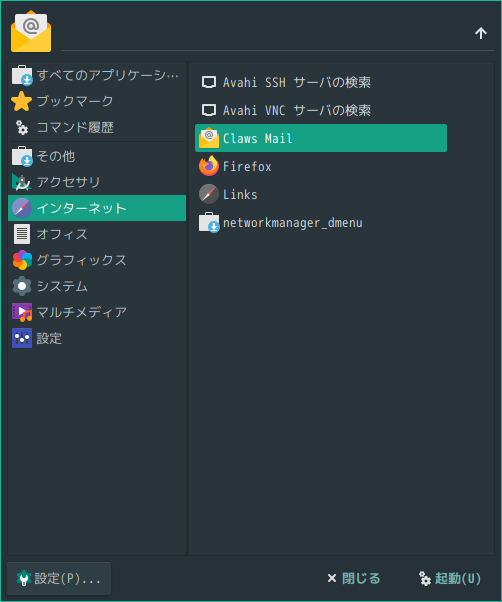Click the Avahi SSH monitor icon
This screenshot has height=602, width=502.
tap(209, 82)
